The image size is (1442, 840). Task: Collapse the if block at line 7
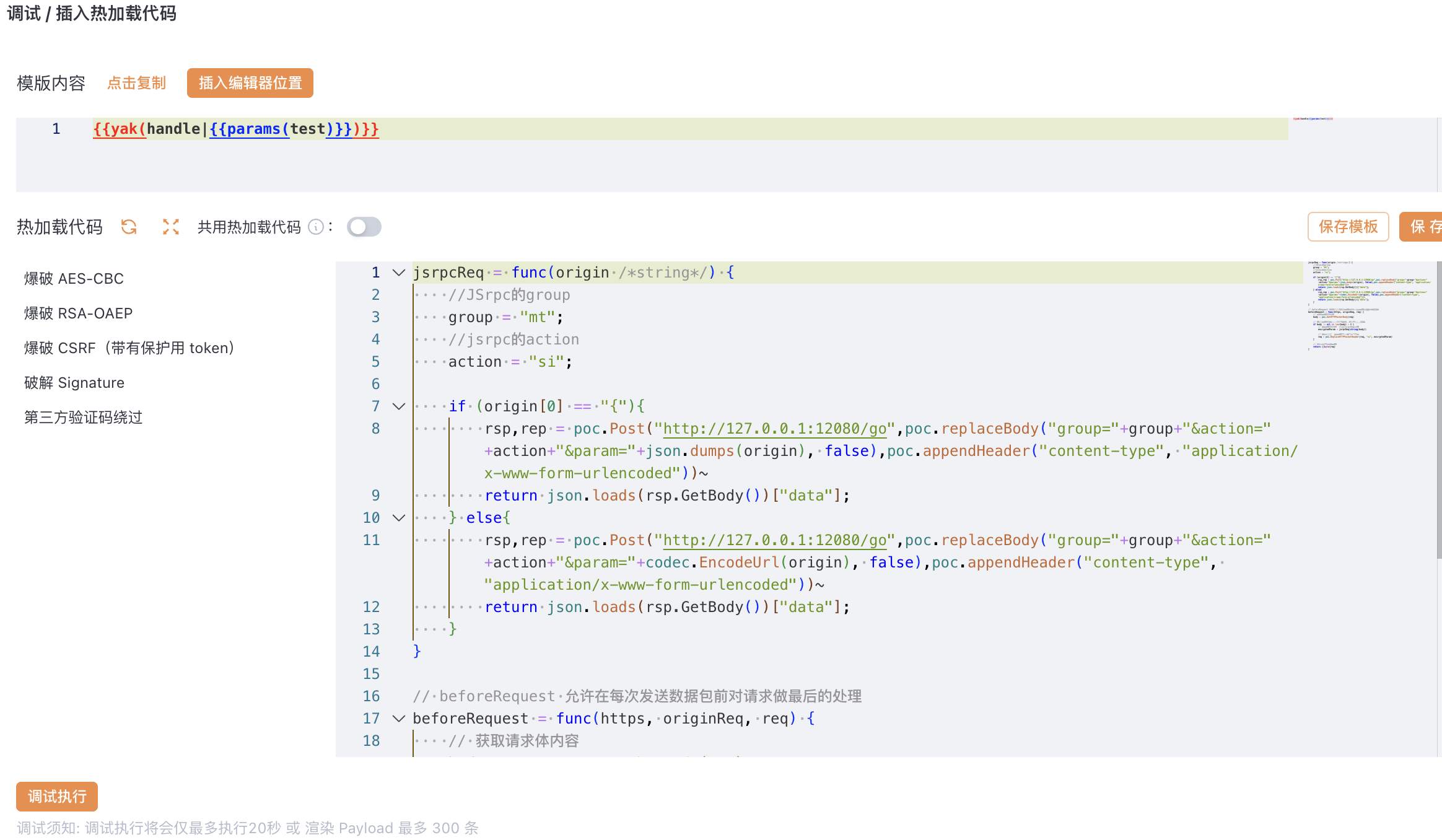[x=399, y=406]
